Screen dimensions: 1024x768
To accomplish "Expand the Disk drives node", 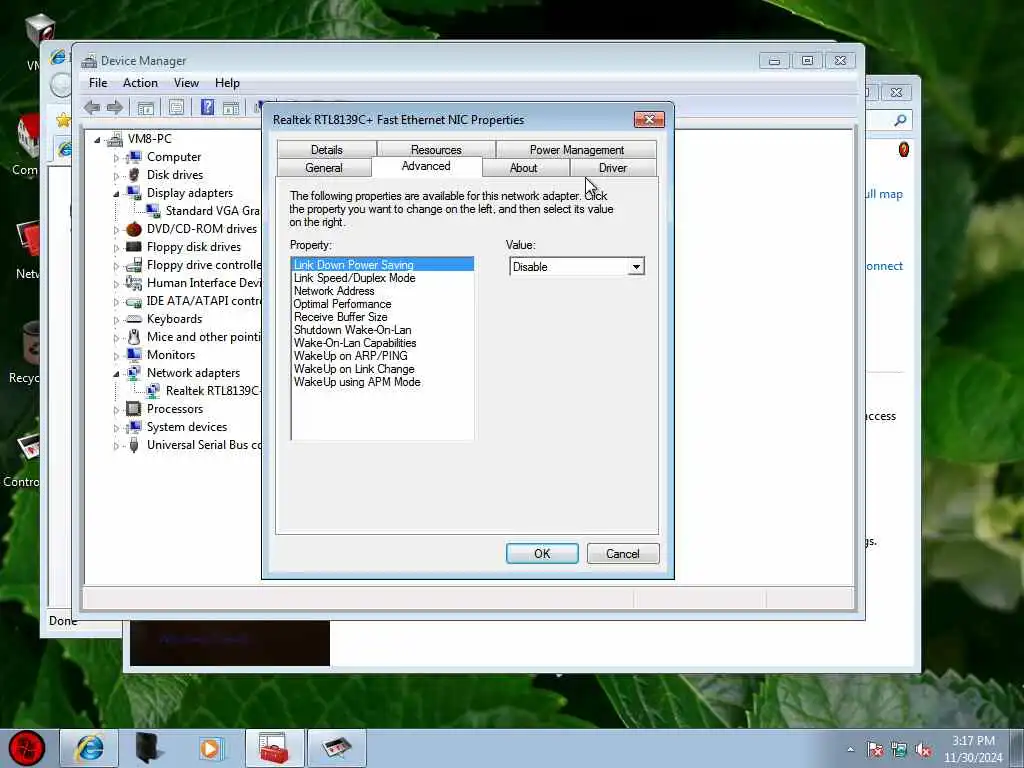I will (116, 176).
